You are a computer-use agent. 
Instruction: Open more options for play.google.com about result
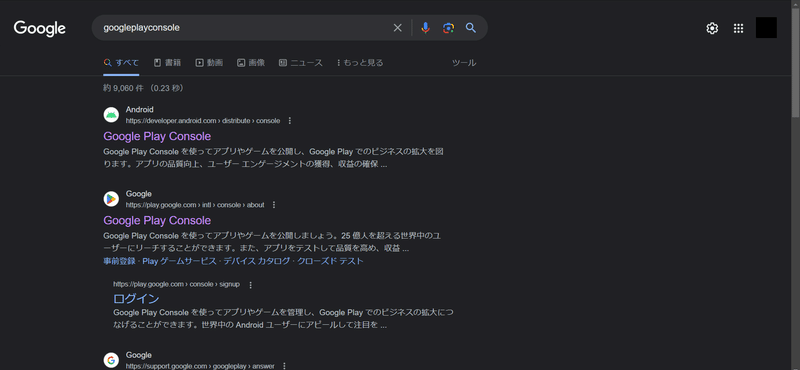pos(274,205)
